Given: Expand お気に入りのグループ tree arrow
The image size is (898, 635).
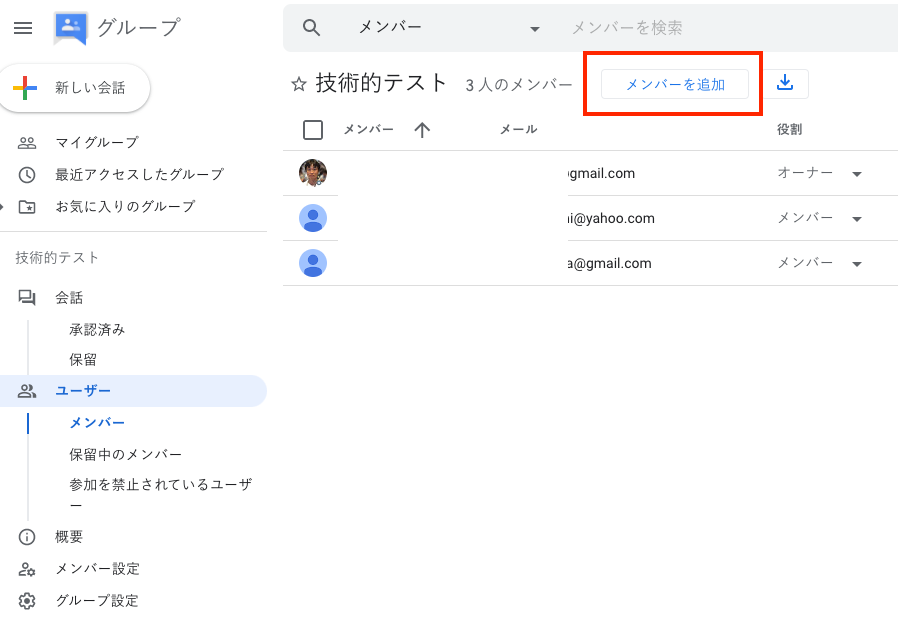Looking at the screenshot, I should [2, 207].
